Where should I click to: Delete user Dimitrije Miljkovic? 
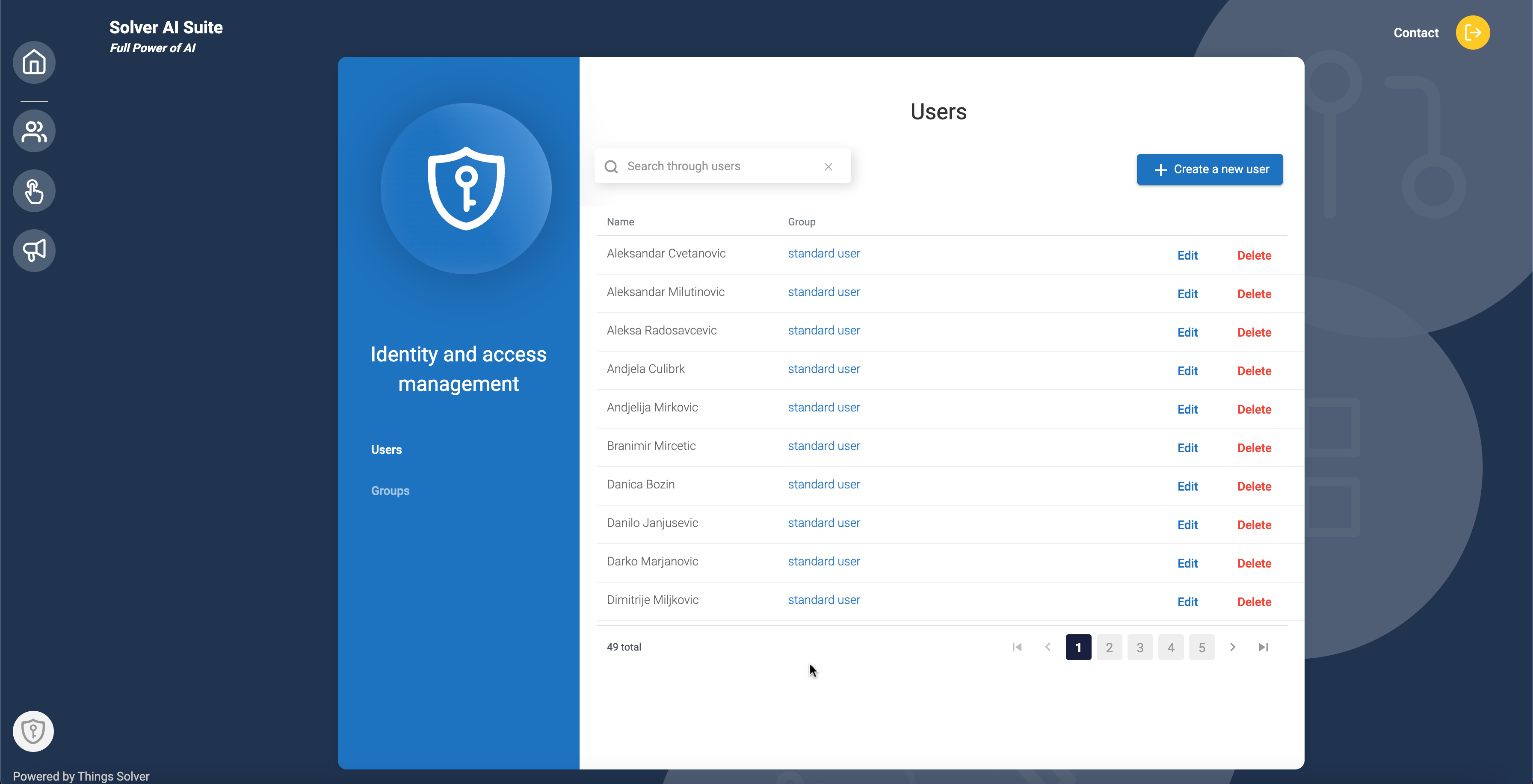(1255, 602)
